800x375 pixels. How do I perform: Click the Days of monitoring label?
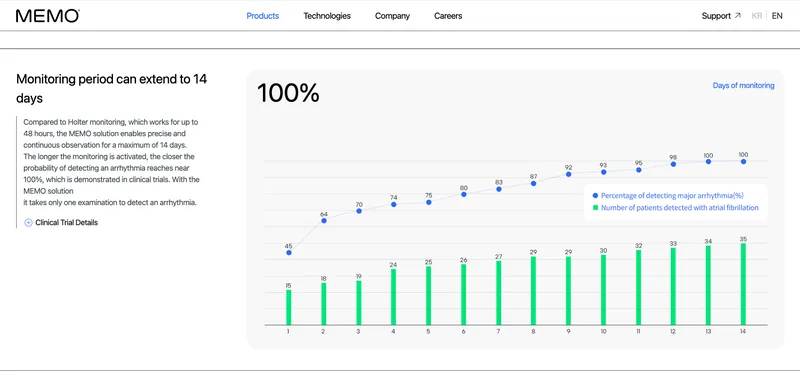pyautogui.click(x=743, y=86)
